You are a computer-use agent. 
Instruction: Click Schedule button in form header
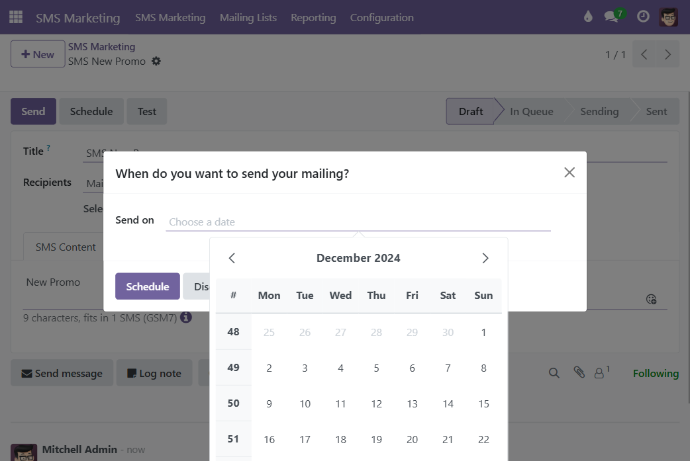click(x=92, y=111)
